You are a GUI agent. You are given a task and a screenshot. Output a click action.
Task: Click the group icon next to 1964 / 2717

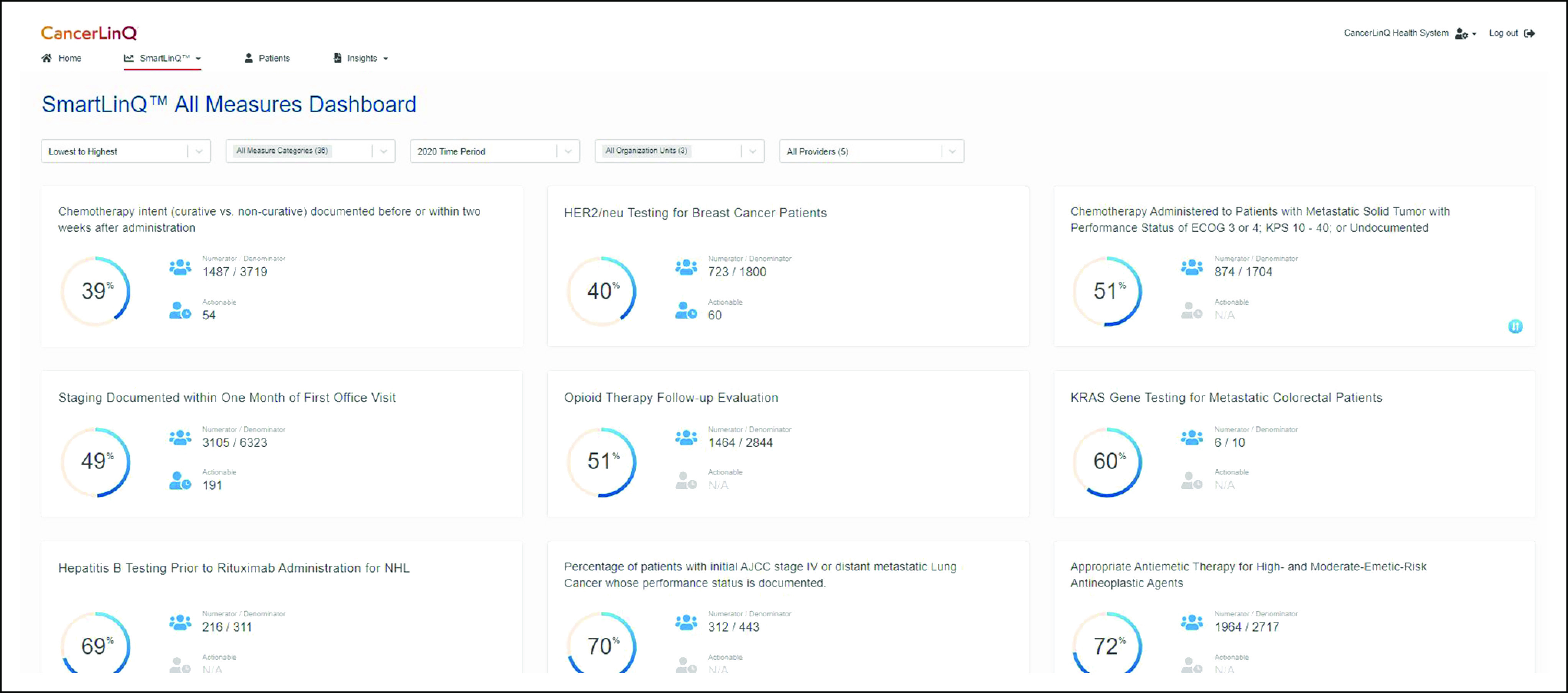[1192, 622]
